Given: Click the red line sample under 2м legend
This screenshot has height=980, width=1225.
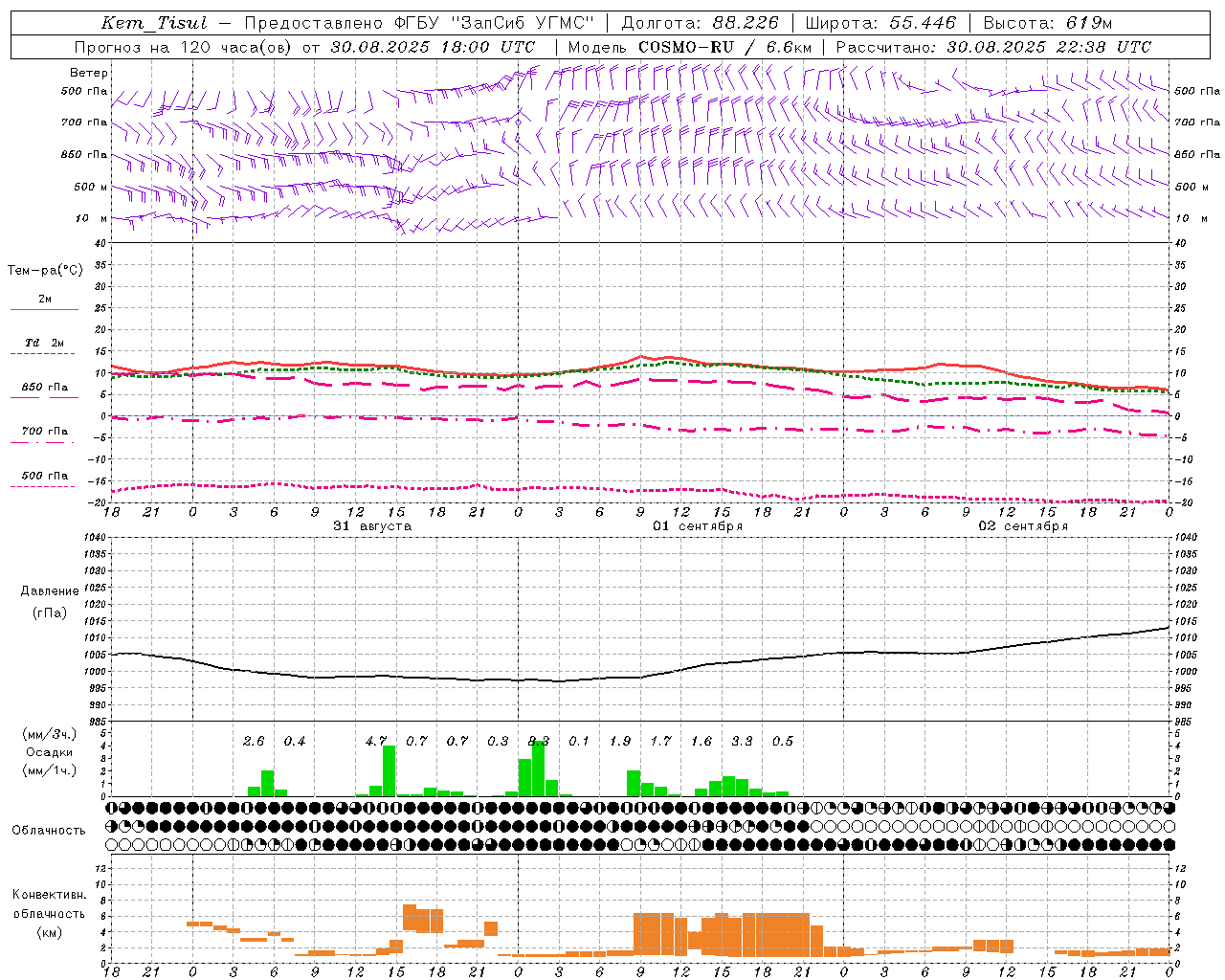Looking at the screenshot, I should [45, 310].
